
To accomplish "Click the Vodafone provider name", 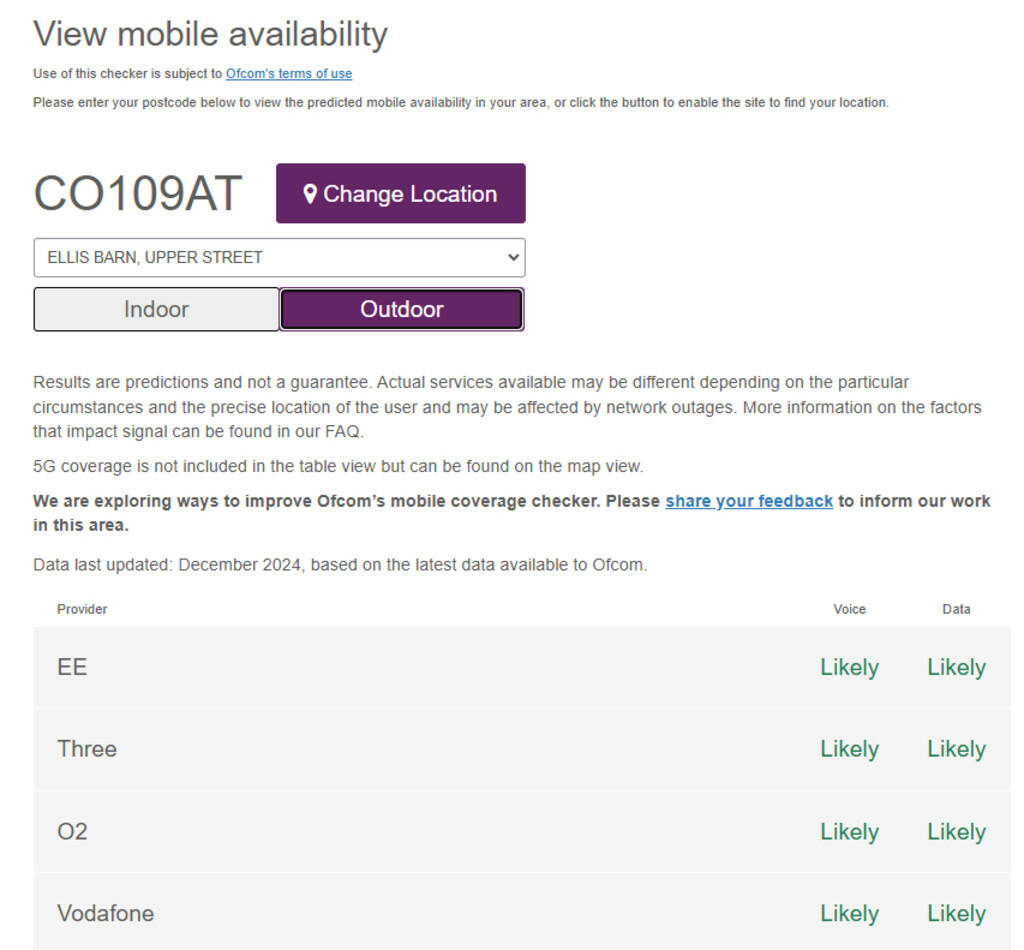I will [105, 913].
